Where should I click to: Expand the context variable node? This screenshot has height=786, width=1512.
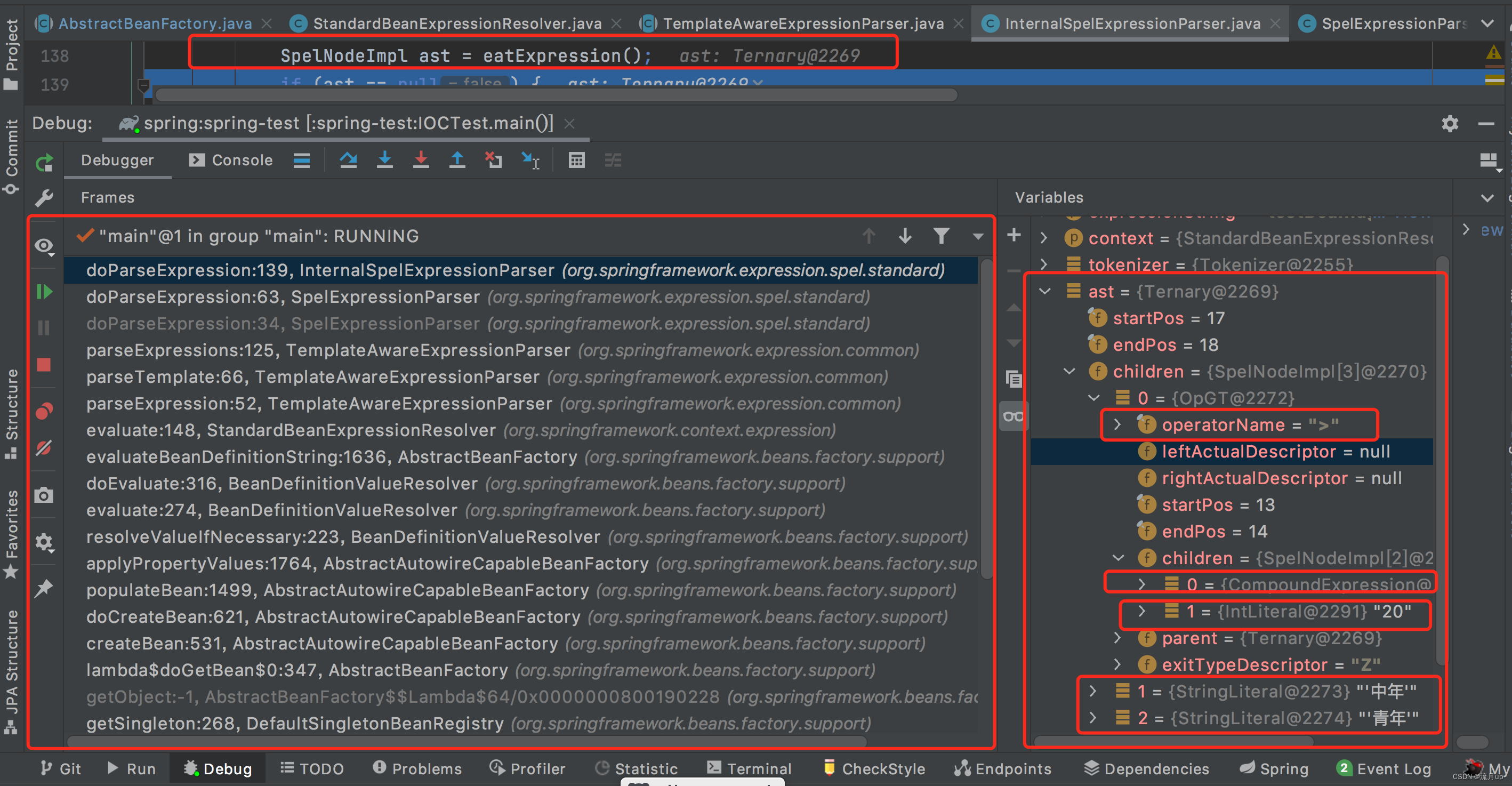pyautogui.click(x=1043, y=238)
